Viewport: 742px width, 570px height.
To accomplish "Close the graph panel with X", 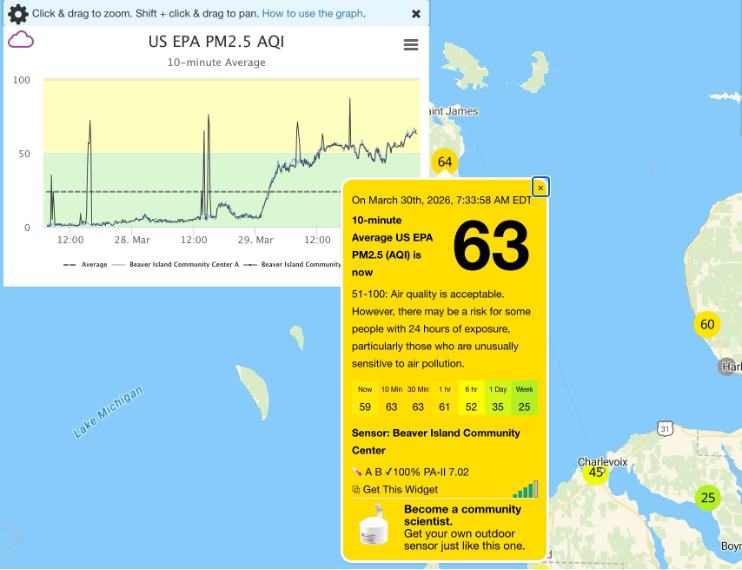I will pos(416,14).
